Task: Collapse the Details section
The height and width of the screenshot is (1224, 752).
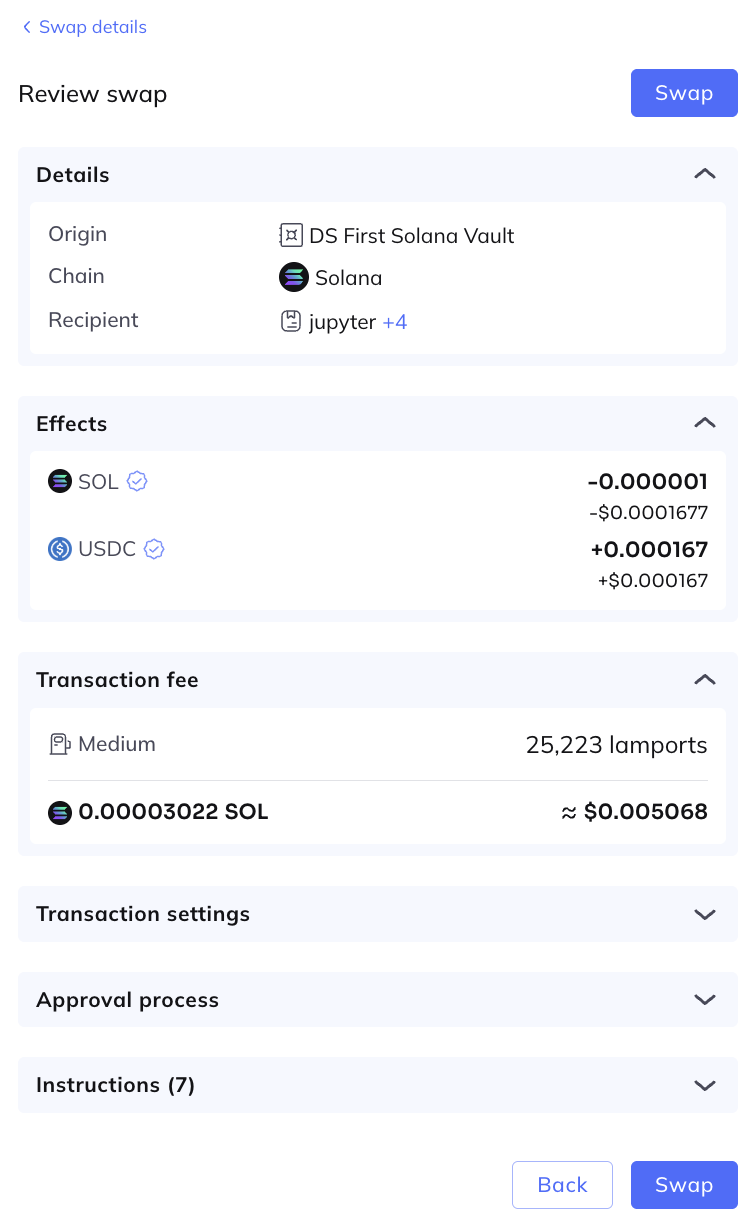Action: pos(705,174)
